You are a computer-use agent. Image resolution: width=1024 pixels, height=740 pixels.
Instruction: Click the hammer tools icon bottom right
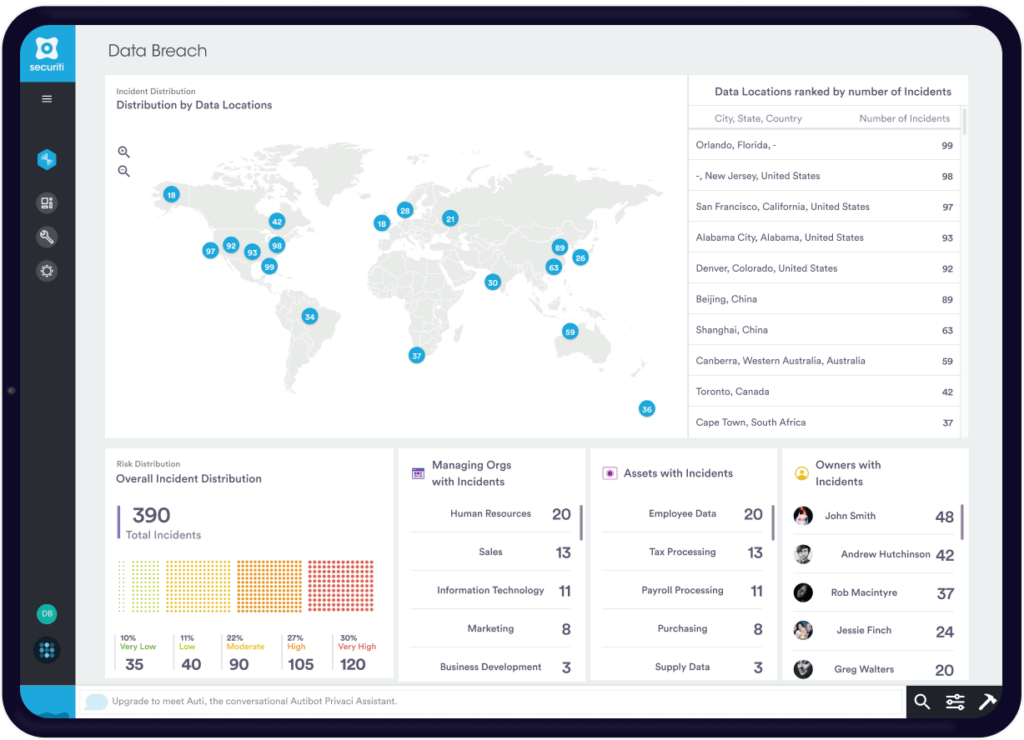(988, 701)
